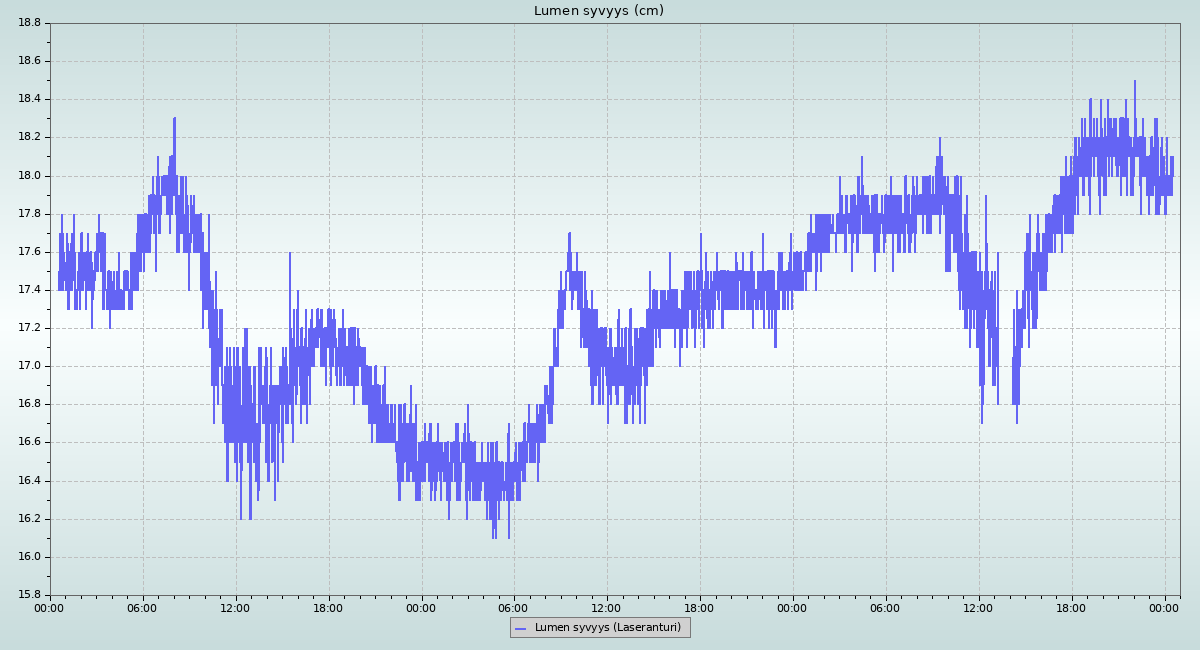Click the leftmost 00:00 x-axis label
The height and width of the screenshot is (650, 1200).
pyautogui.click(x=50, y=607)
